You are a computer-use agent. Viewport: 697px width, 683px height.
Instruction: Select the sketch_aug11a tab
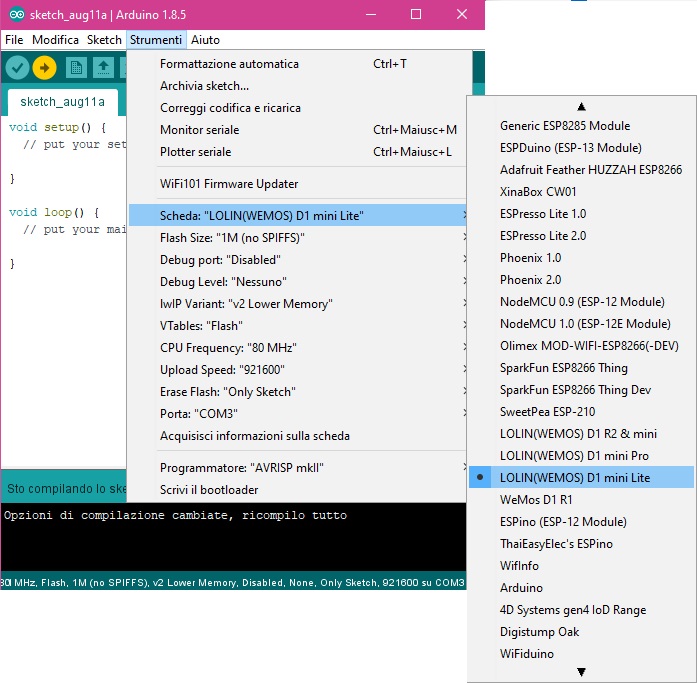click(x=63, y=102)
